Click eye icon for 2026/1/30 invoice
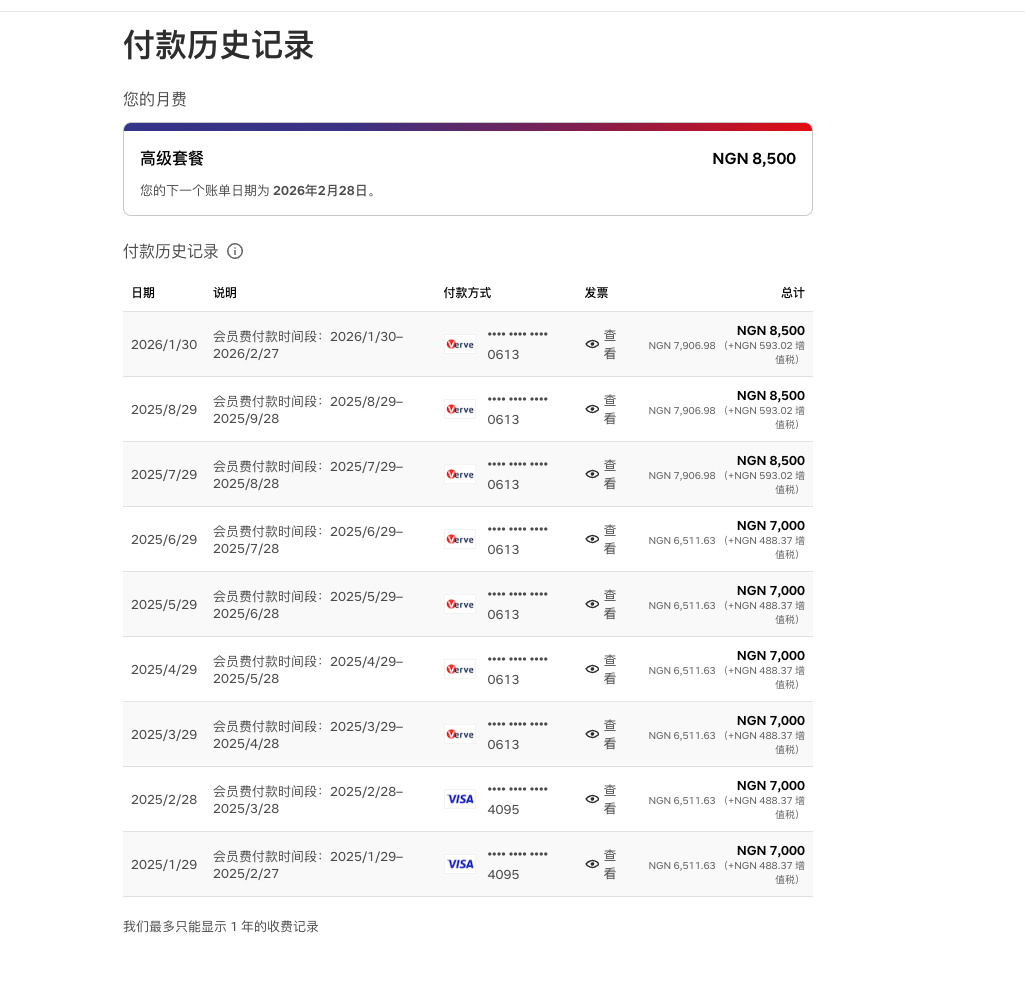The image size is (1025, 995). click(x=592, y=344)
